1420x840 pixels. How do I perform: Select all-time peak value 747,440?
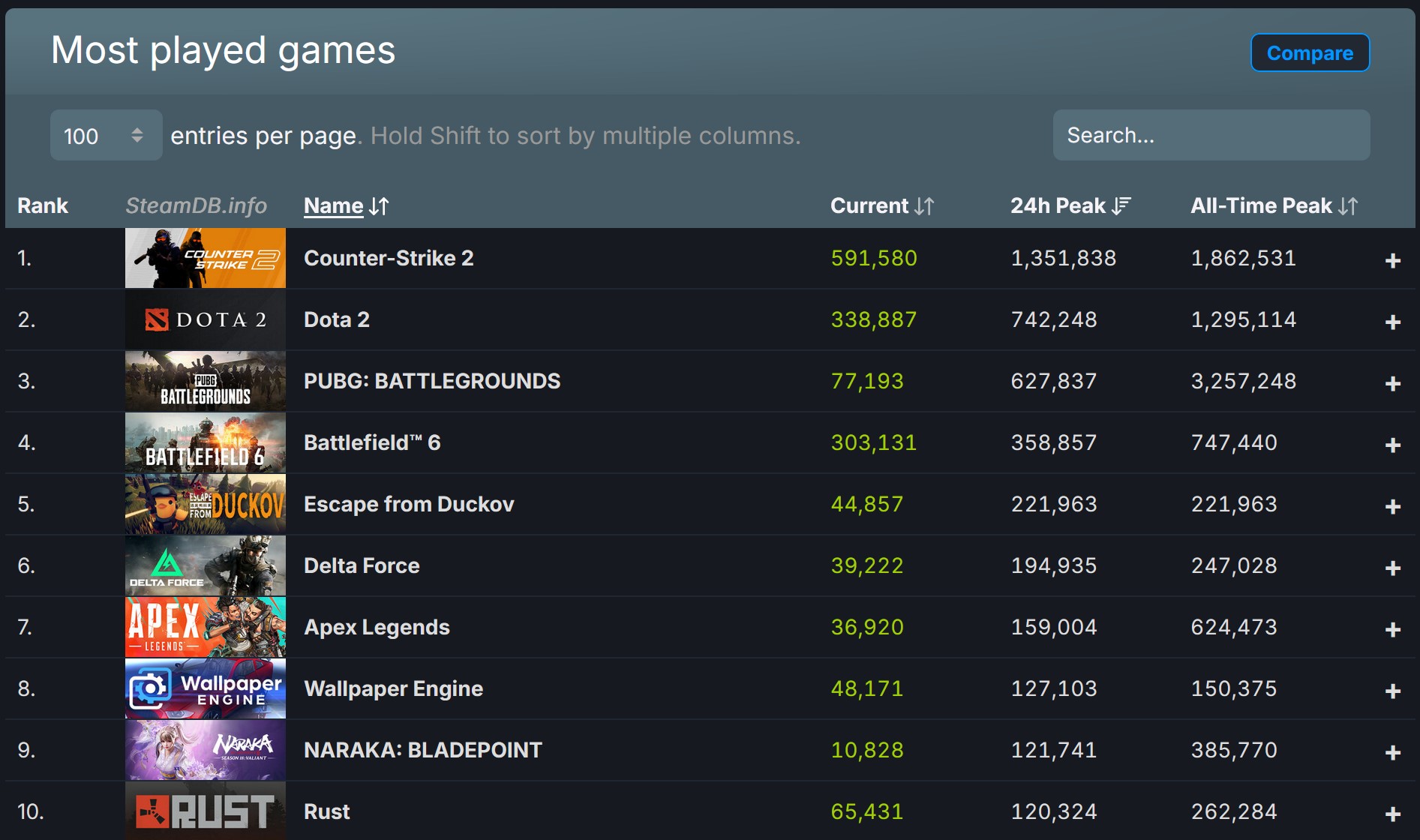[1234, 442]
